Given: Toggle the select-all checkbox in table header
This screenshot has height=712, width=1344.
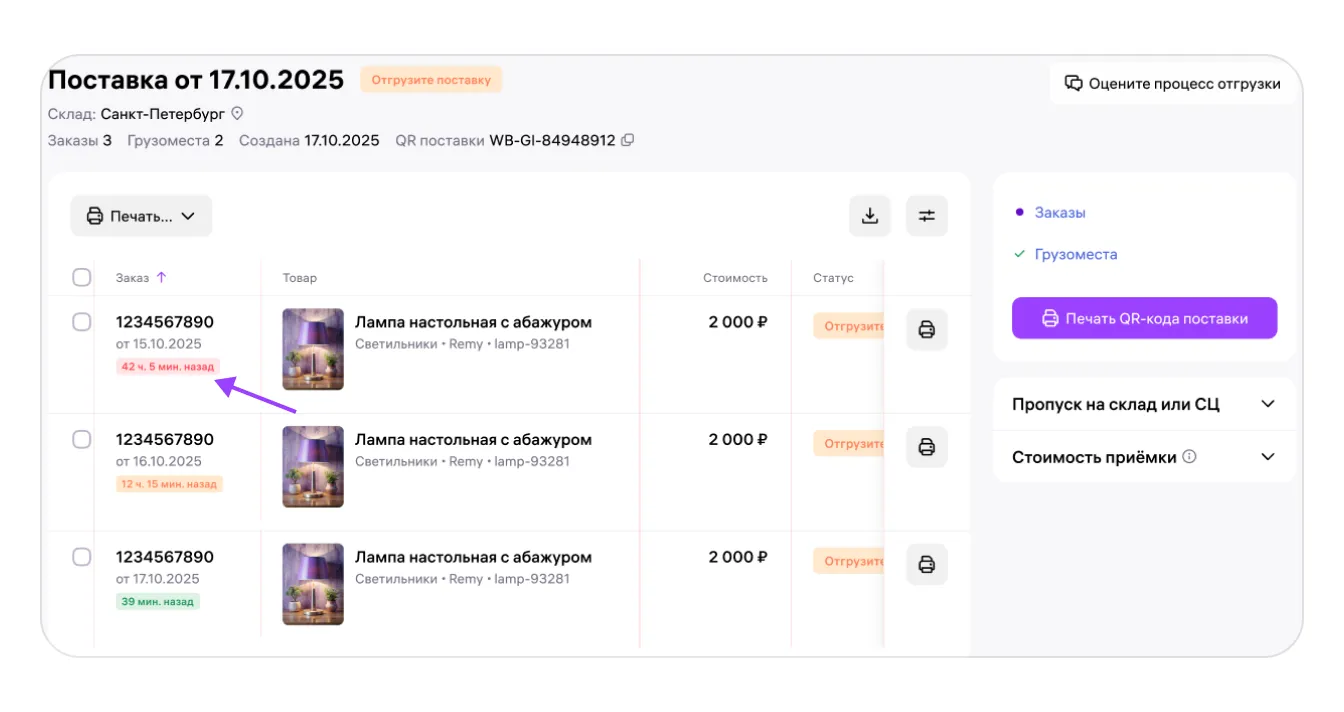Looking at the screenshot, I should tap(82, 278).
